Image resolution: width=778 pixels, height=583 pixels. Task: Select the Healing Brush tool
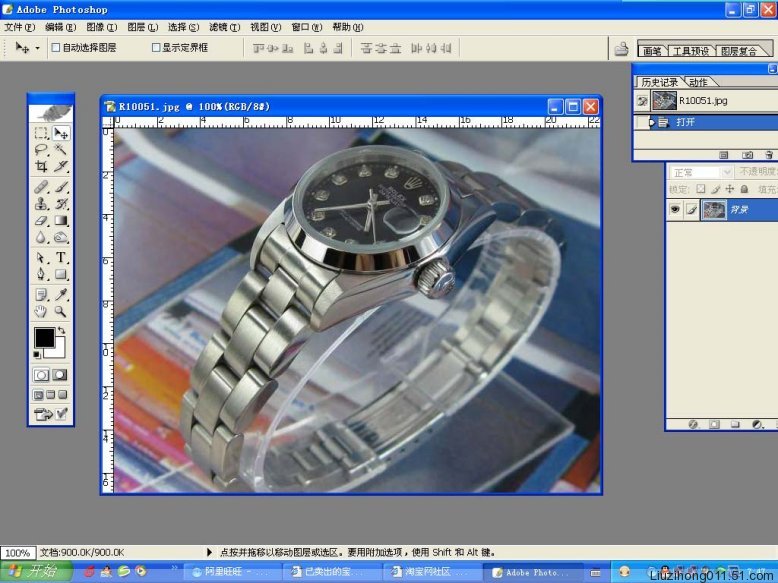coord(41,187)
